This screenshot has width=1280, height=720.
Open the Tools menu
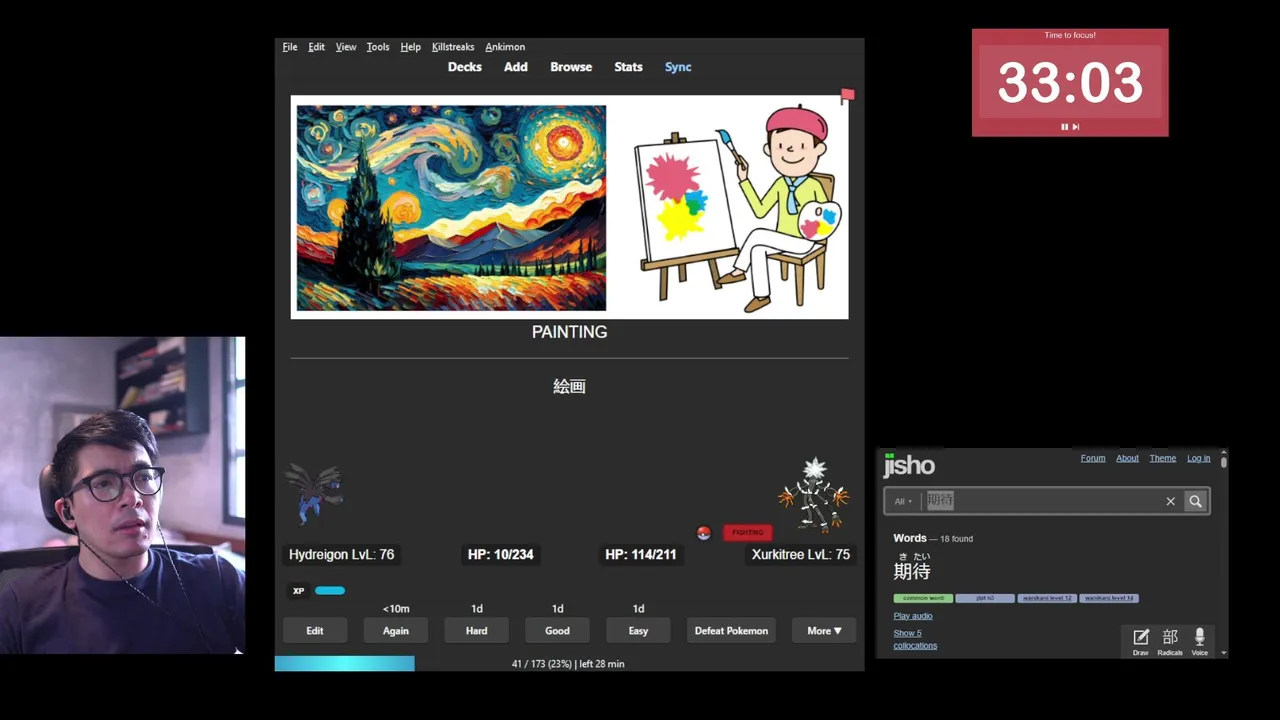tap(378, 47)
